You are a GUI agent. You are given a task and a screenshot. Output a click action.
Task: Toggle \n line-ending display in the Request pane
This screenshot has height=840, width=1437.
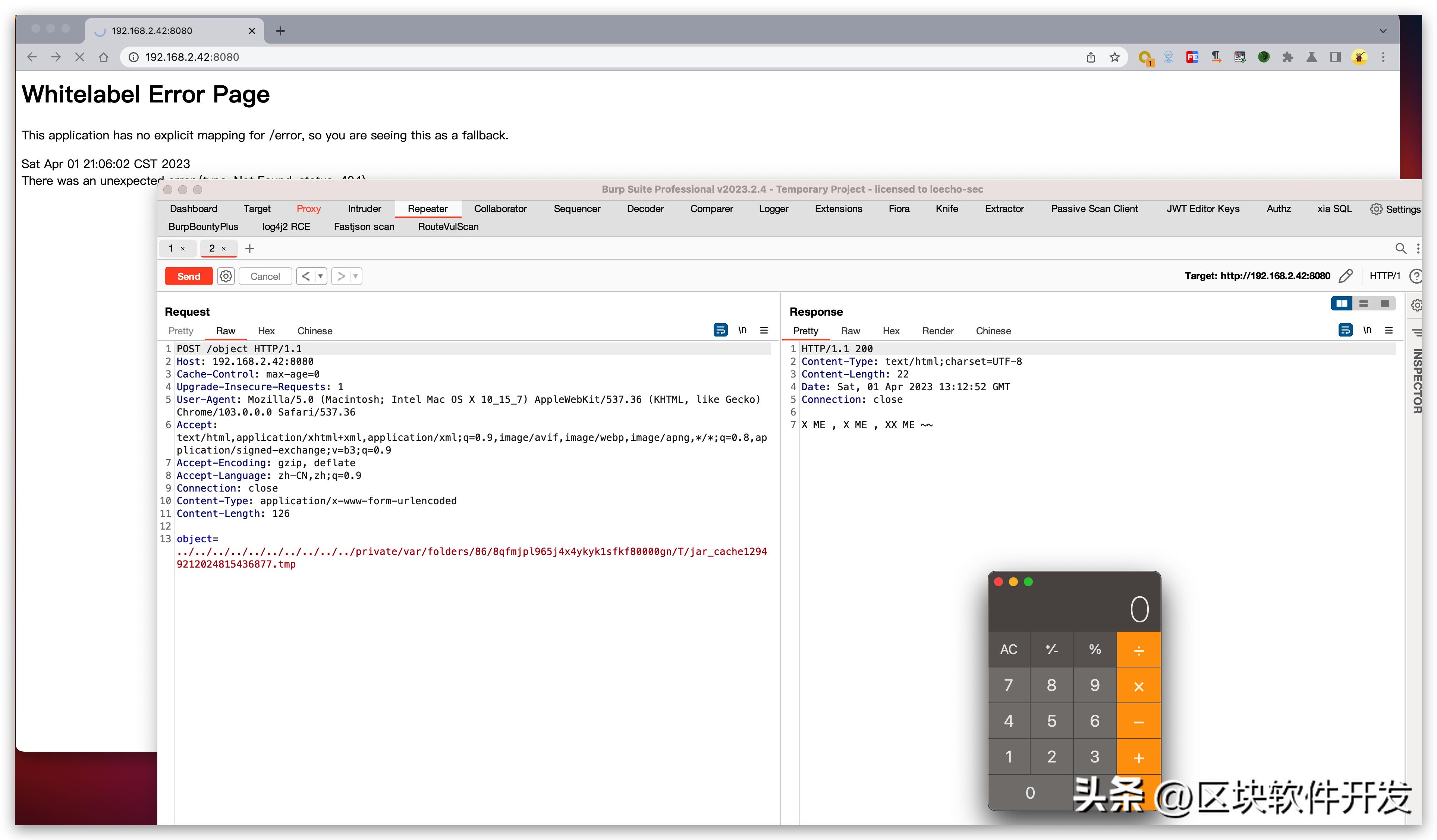pos(742,330)
